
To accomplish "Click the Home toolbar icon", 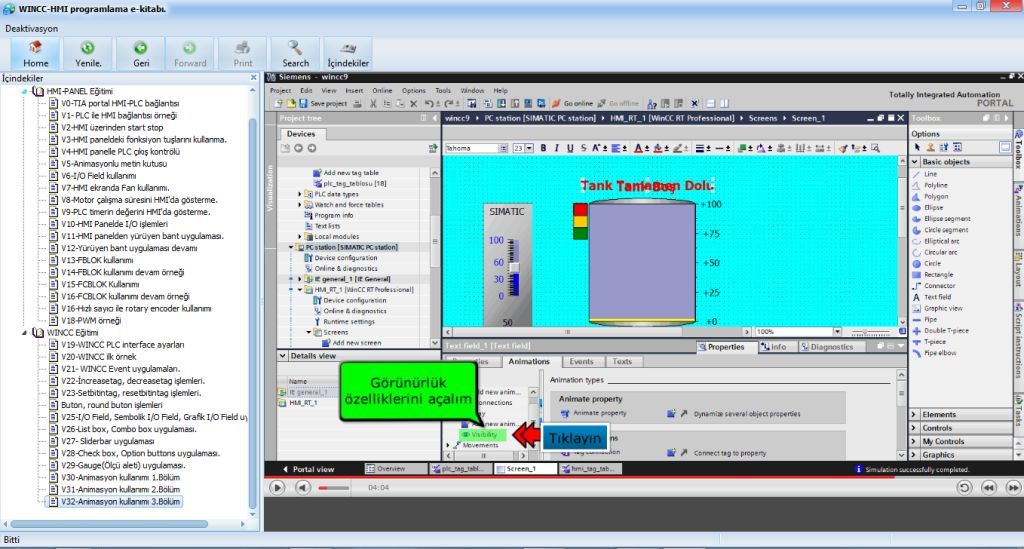I will coord(36,53).
